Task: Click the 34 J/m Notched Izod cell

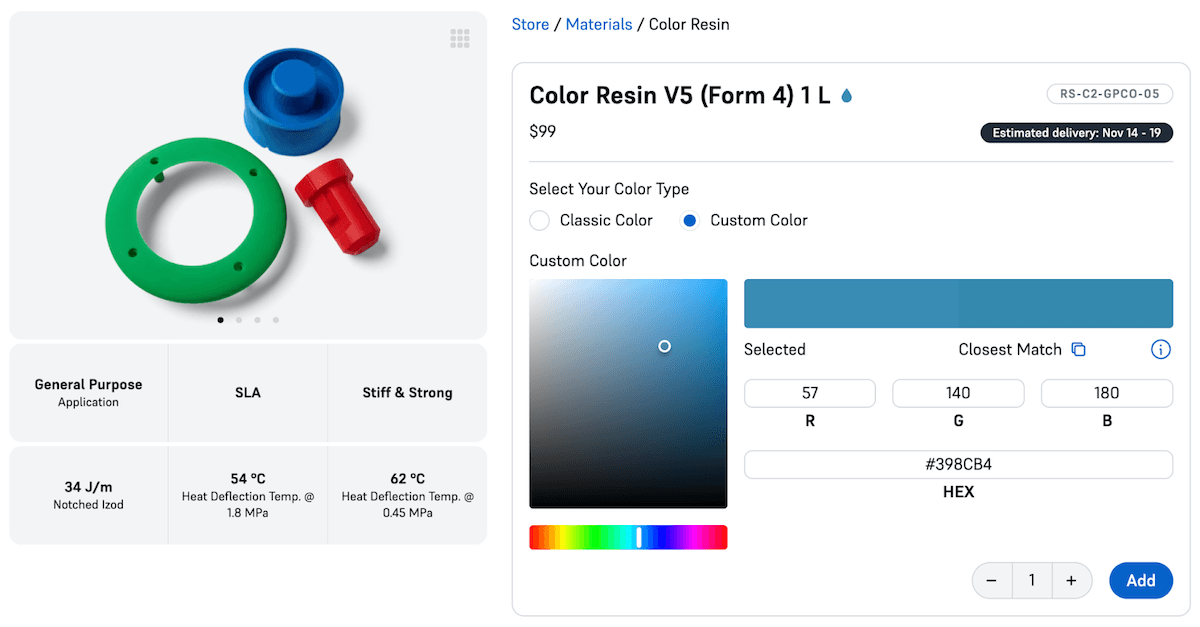Action: pyautogui.click(x=89, y=495)
